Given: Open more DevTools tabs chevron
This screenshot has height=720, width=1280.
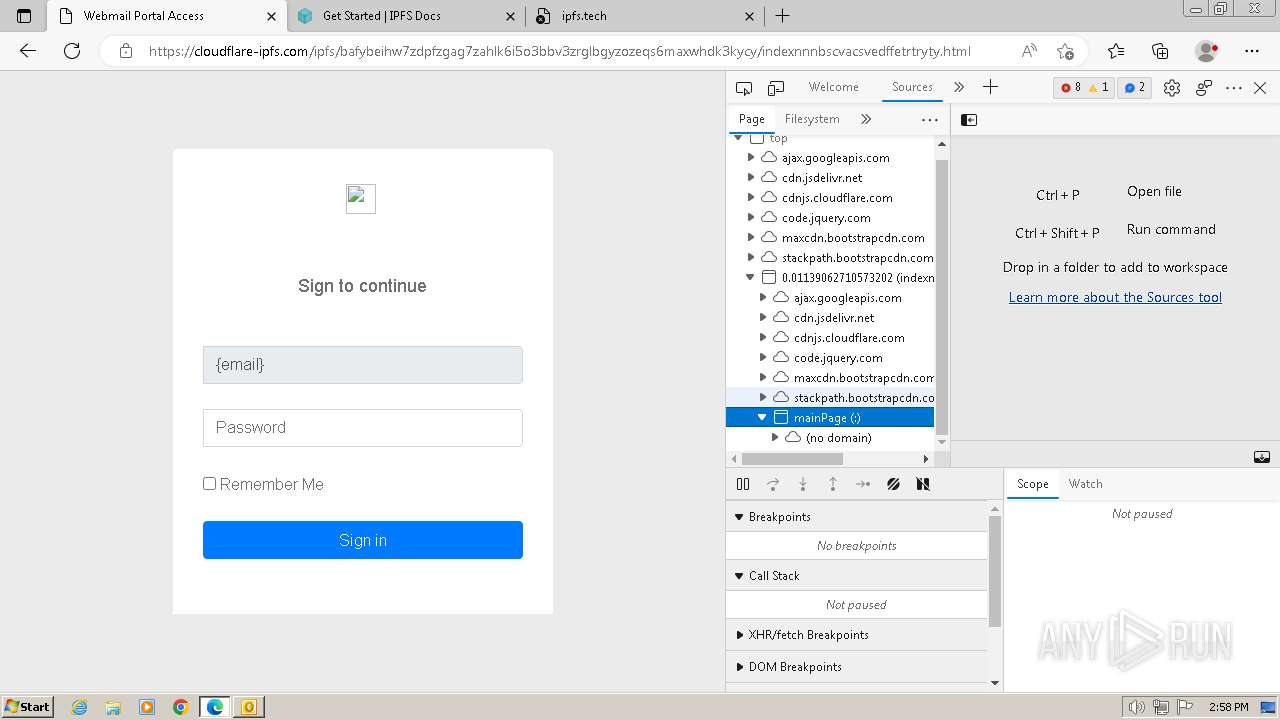Looking at the screenshot, I should [x=959, y=87].
